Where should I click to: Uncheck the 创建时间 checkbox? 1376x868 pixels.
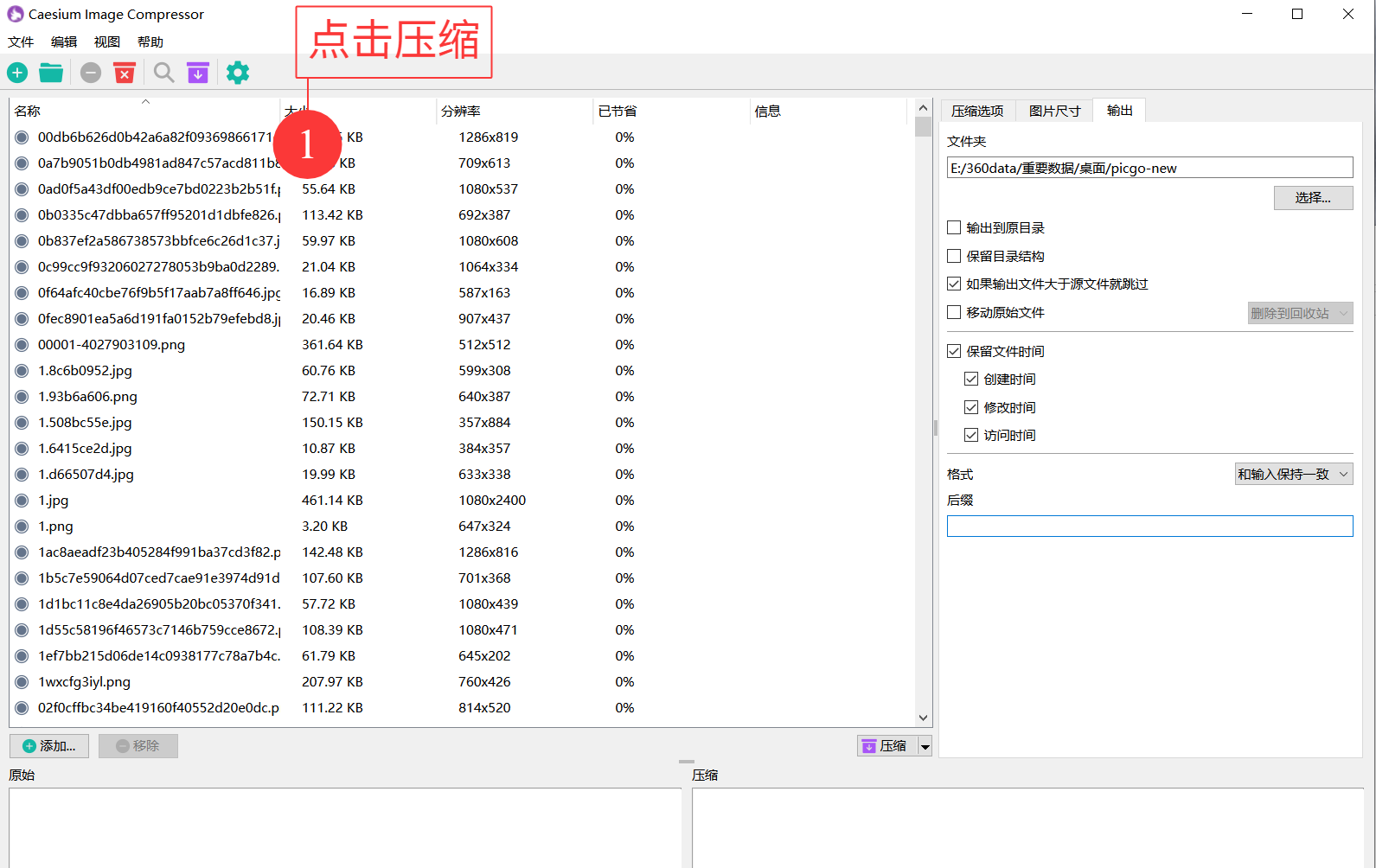pos(971,380)
